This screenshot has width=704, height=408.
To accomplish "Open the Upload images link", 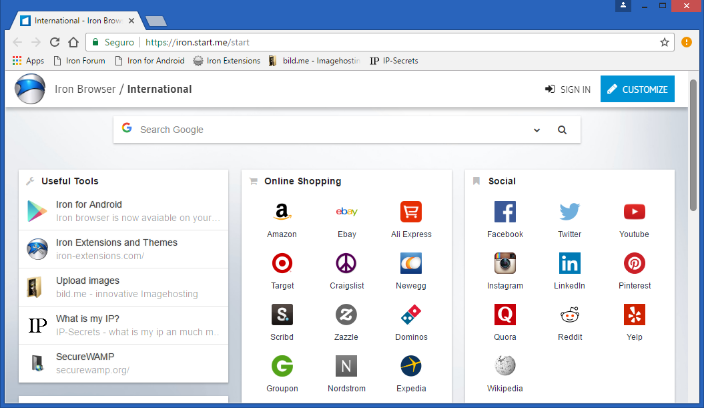I will coord(123,287).
